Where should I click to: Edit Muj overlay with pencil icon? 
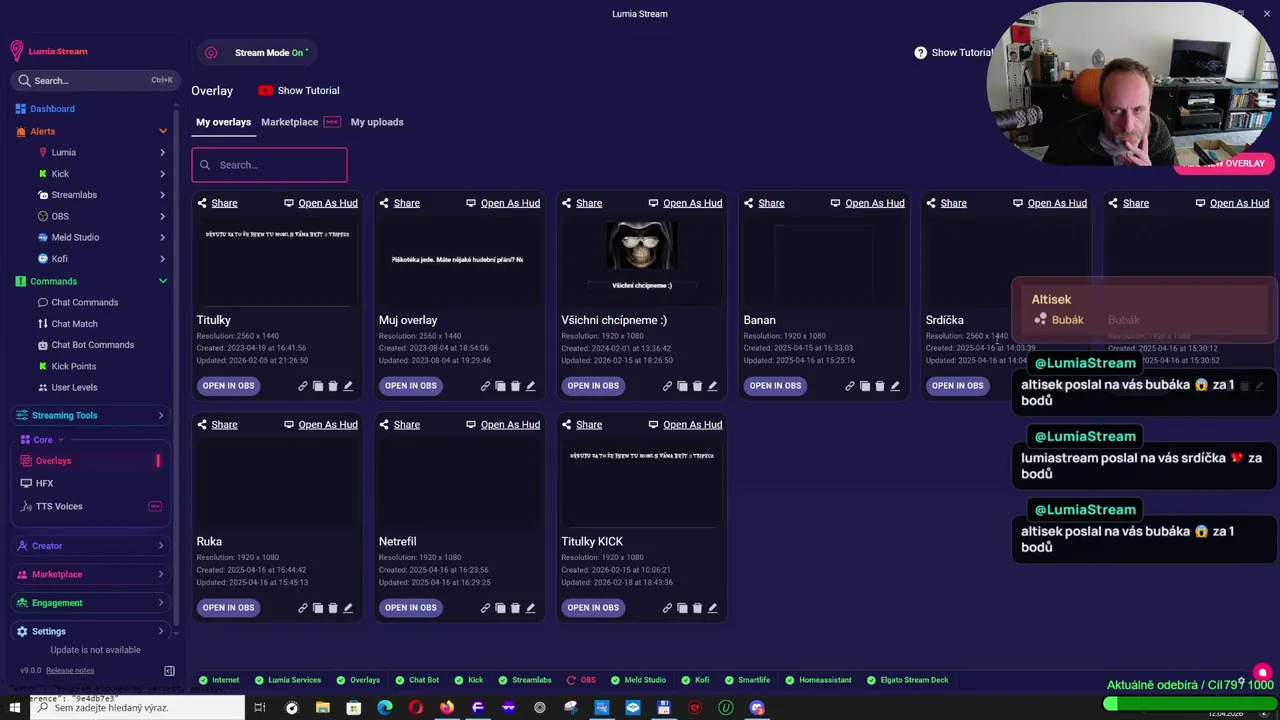coord(530,386)
